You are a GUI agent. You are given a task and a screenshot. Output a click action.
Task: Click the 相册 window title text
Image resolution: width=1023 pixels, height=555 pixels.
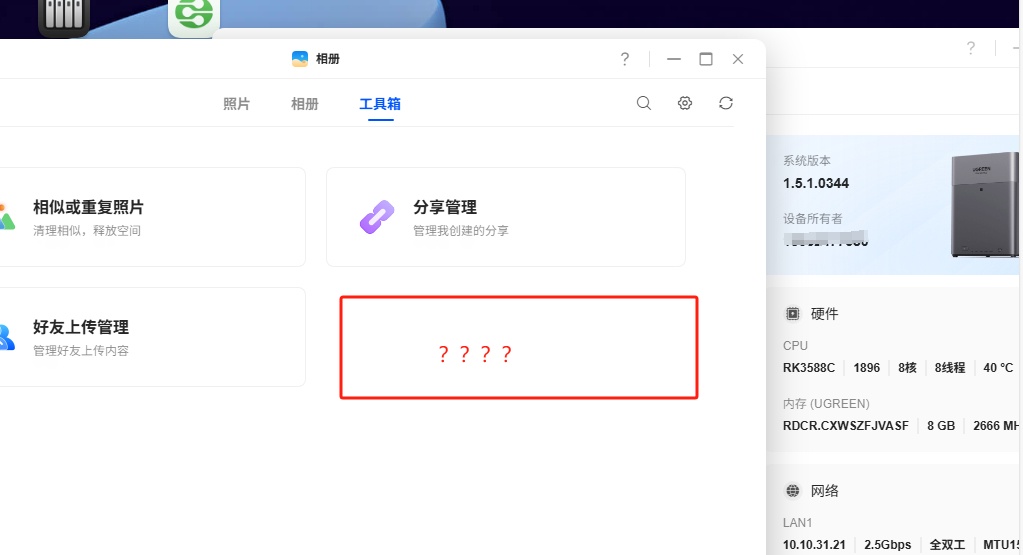click(328, 59)
